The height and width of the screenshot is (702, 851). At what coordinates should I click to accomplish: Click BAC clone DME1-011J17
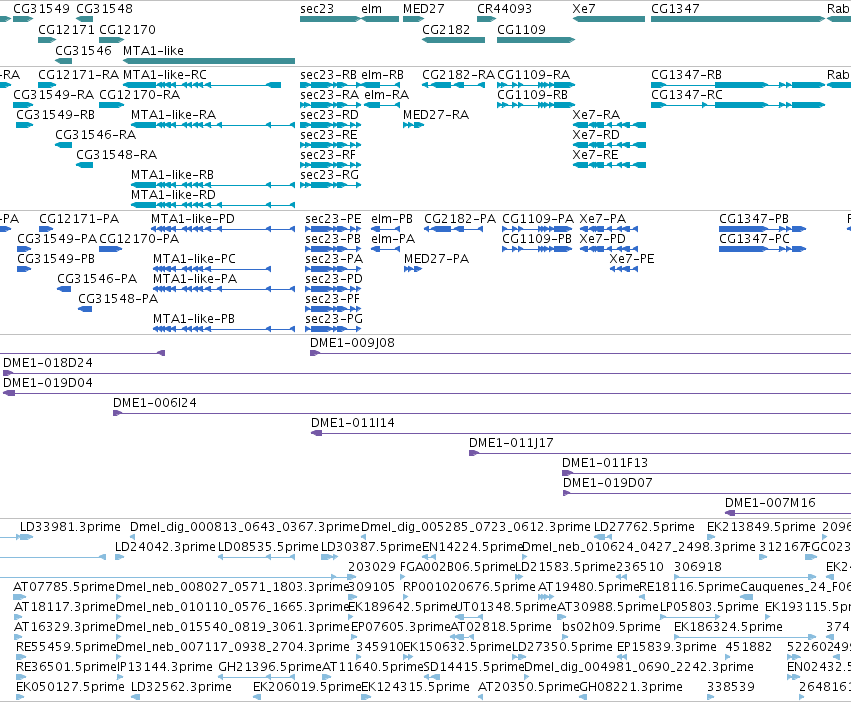coord(660,453)
